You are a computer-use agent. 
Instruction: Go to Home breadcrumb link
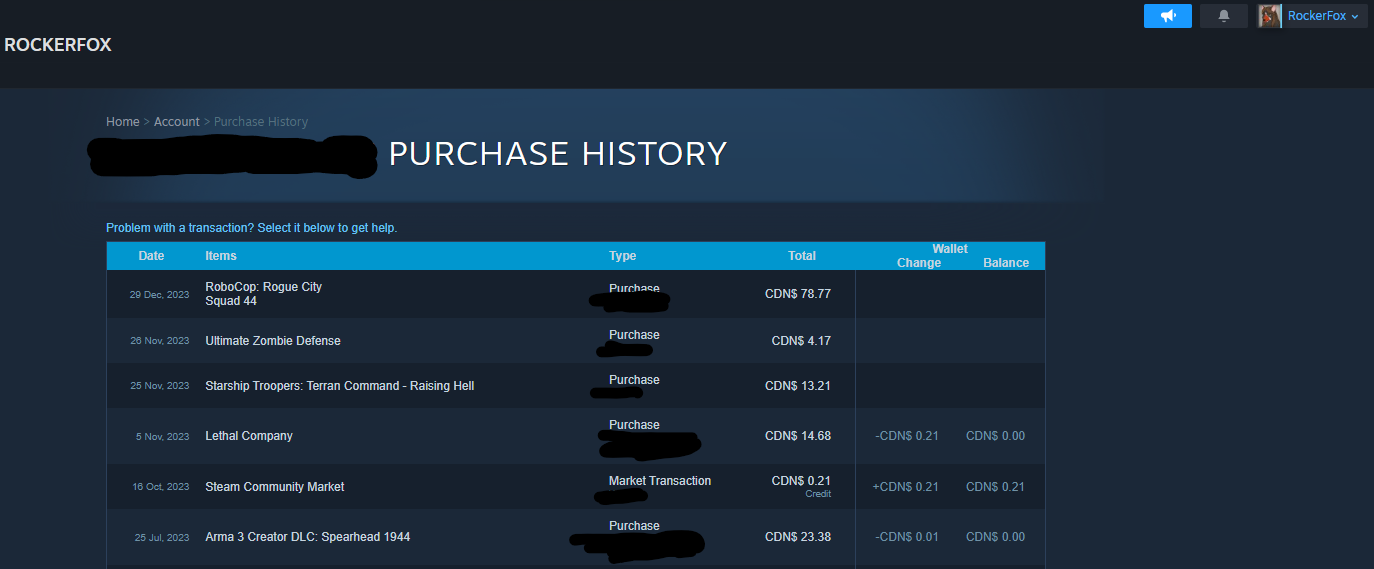click(123, 122)
